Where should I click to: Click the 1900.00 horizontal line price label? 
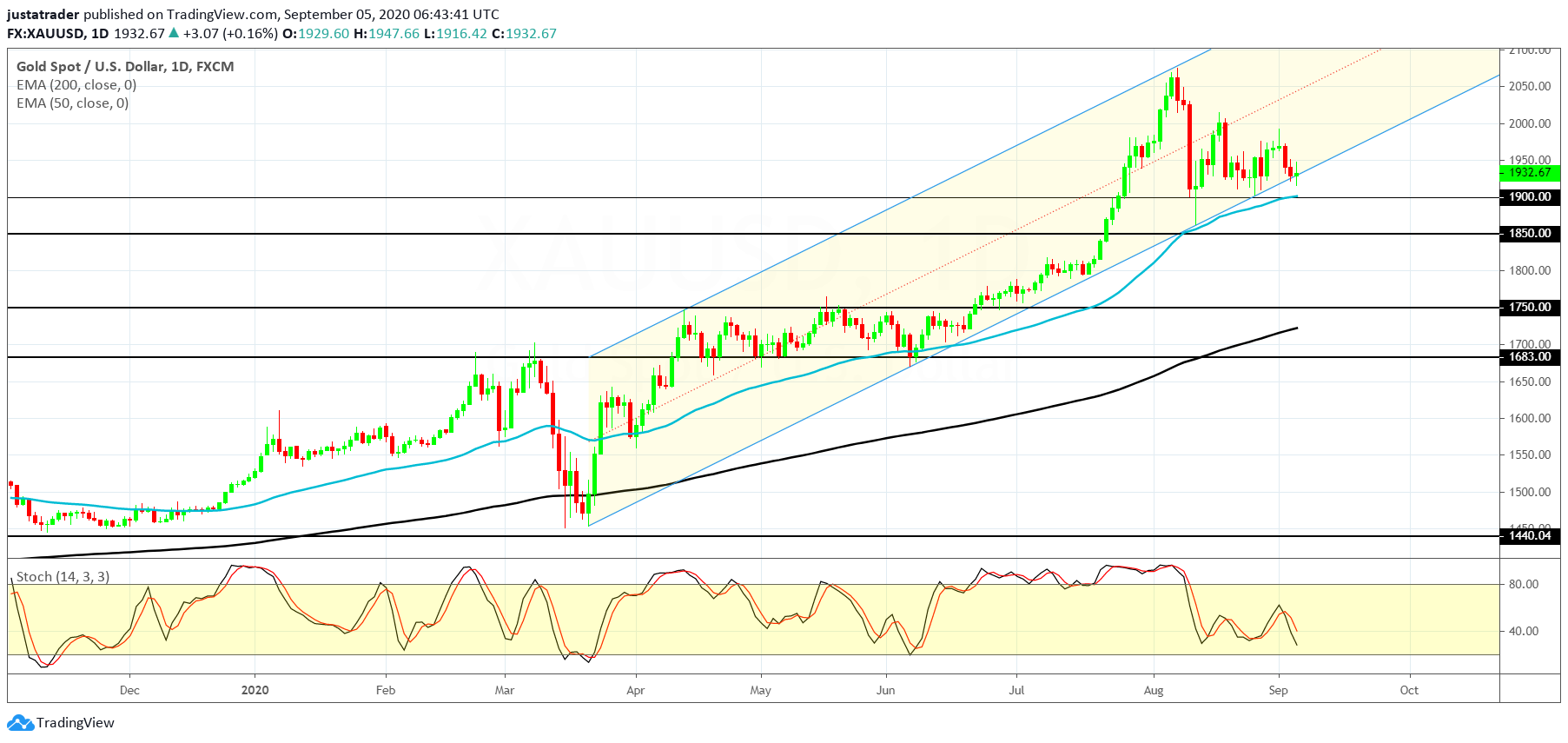point(1530,197)
